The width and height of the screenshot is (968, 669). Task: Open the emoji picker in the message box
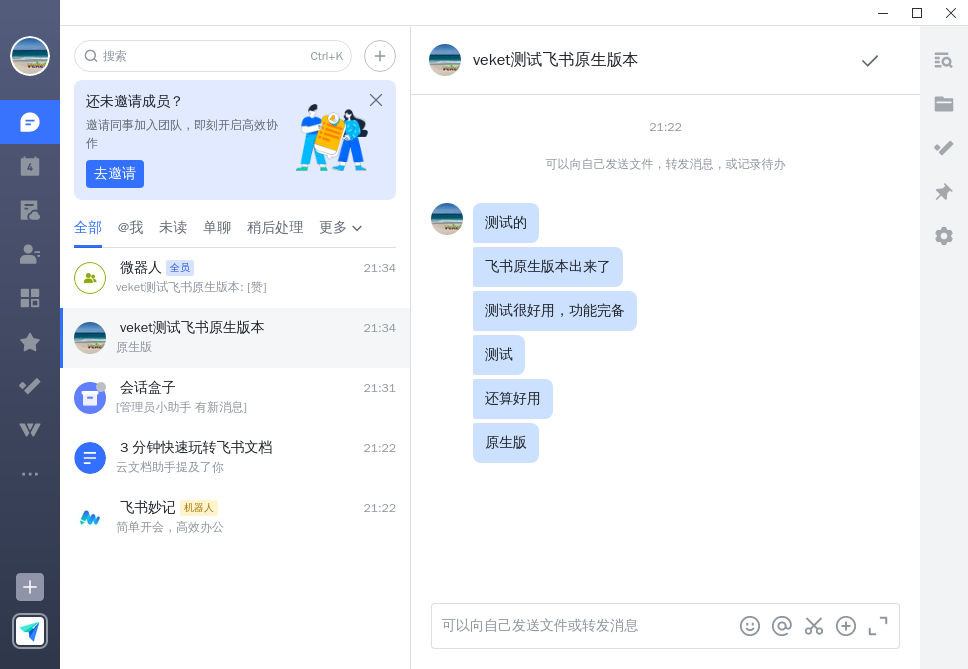tap(749, 626)
